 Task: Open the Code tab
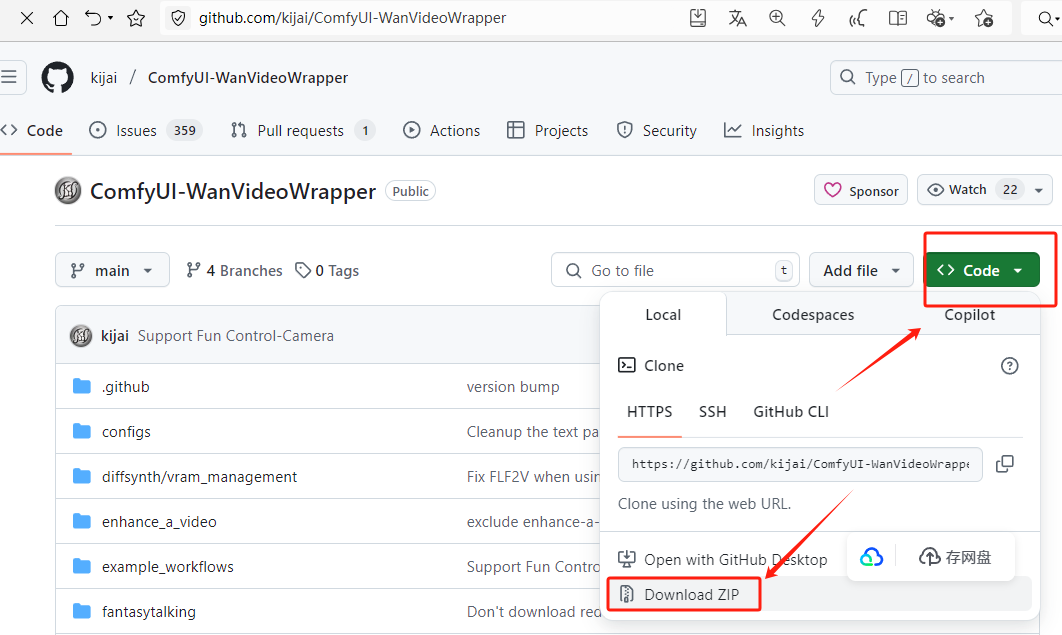33,131
